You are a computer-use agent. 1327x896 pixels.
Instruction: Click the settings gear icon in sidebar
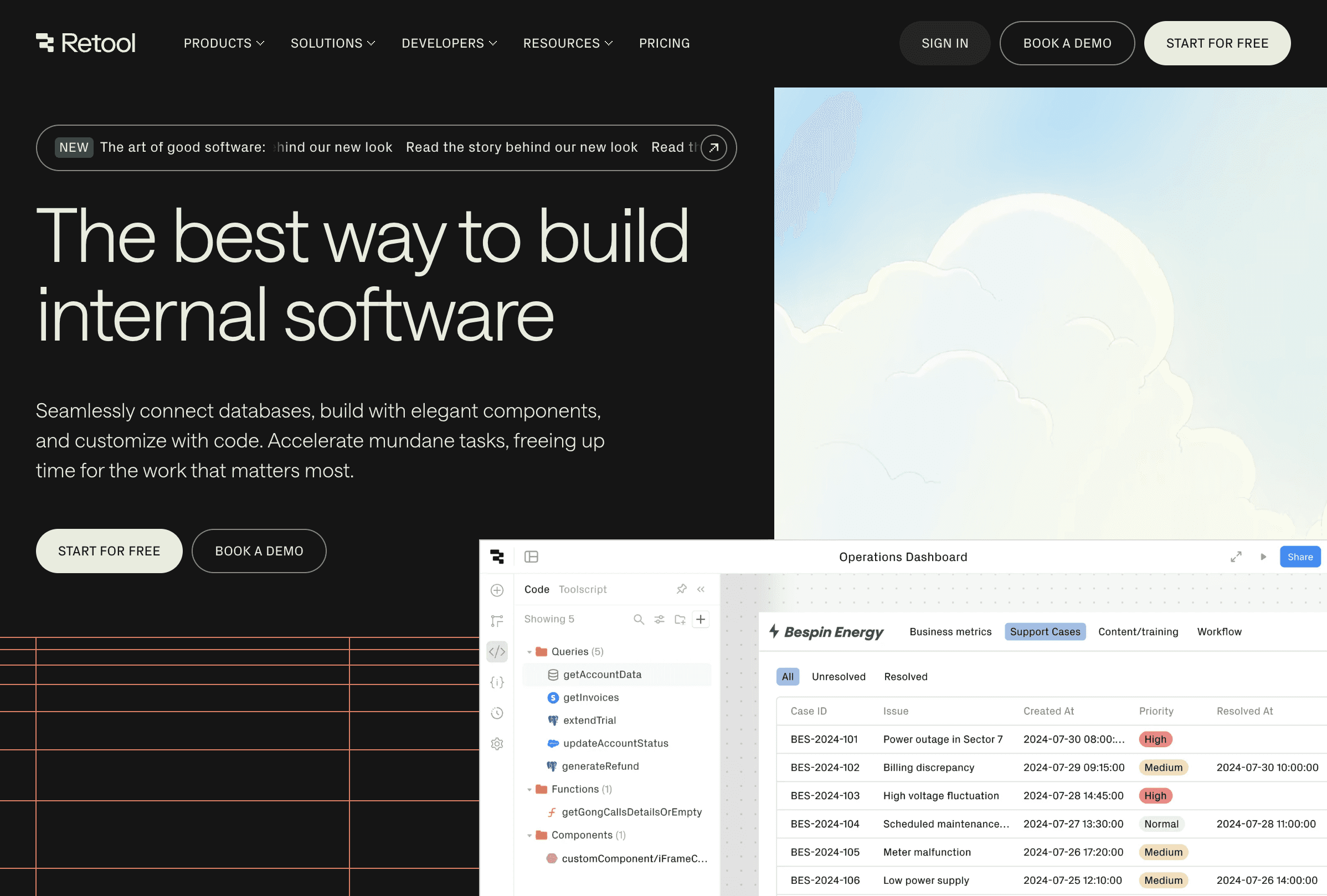pos(497,744)
